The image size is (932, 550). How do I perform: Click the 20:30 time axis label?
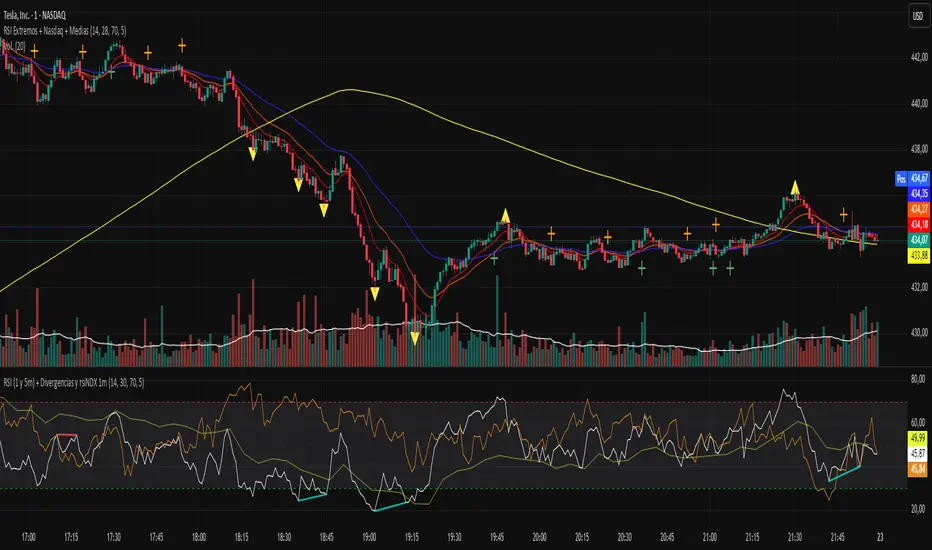click(625, 537)
